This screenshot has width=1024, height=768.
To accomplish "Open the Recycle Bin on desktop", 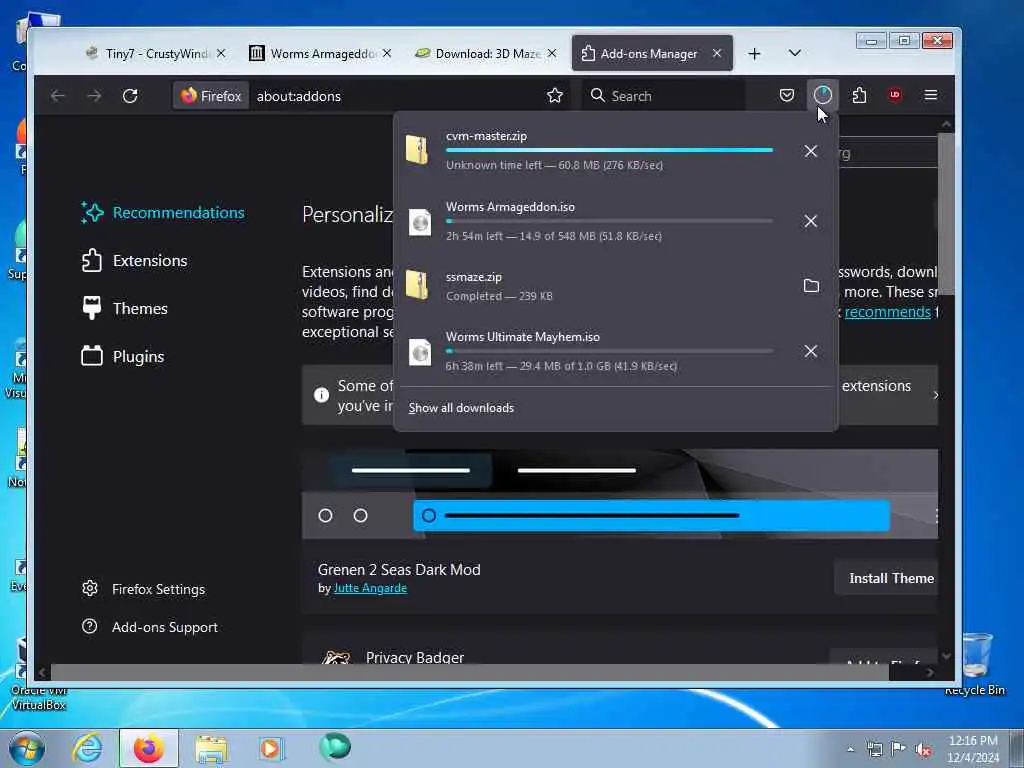I will pyautogui.click(x=976, y=664).
